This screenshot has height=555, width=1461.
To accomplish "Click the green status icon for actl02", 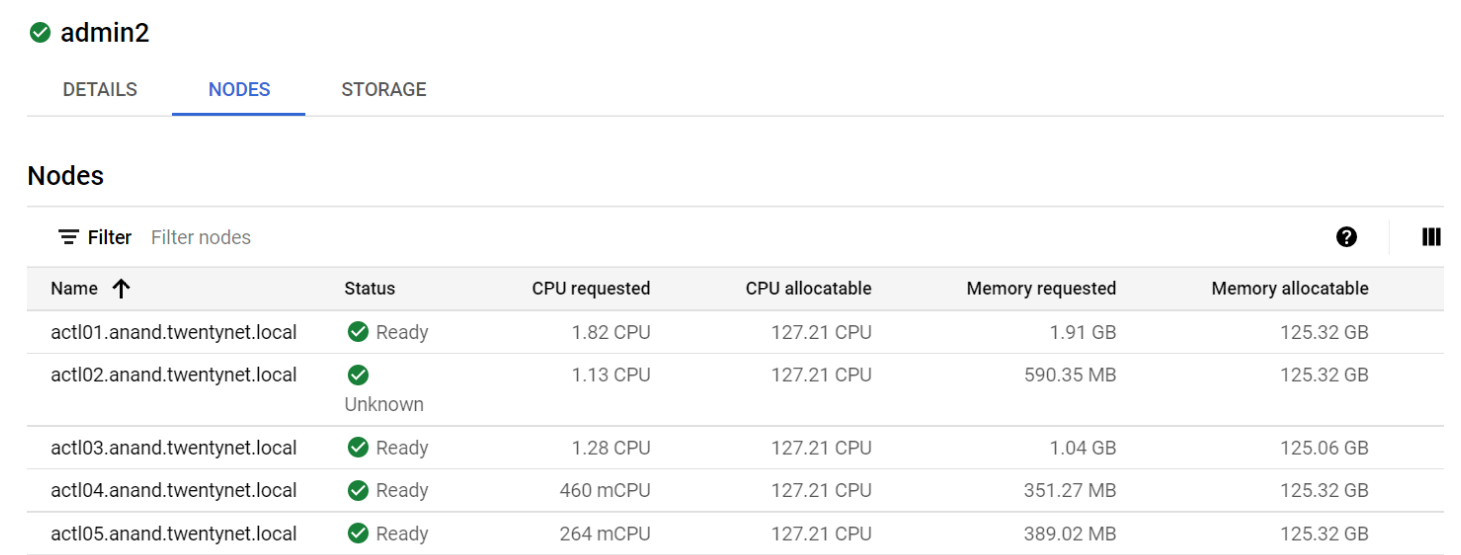I will click(x=358, y=375).
